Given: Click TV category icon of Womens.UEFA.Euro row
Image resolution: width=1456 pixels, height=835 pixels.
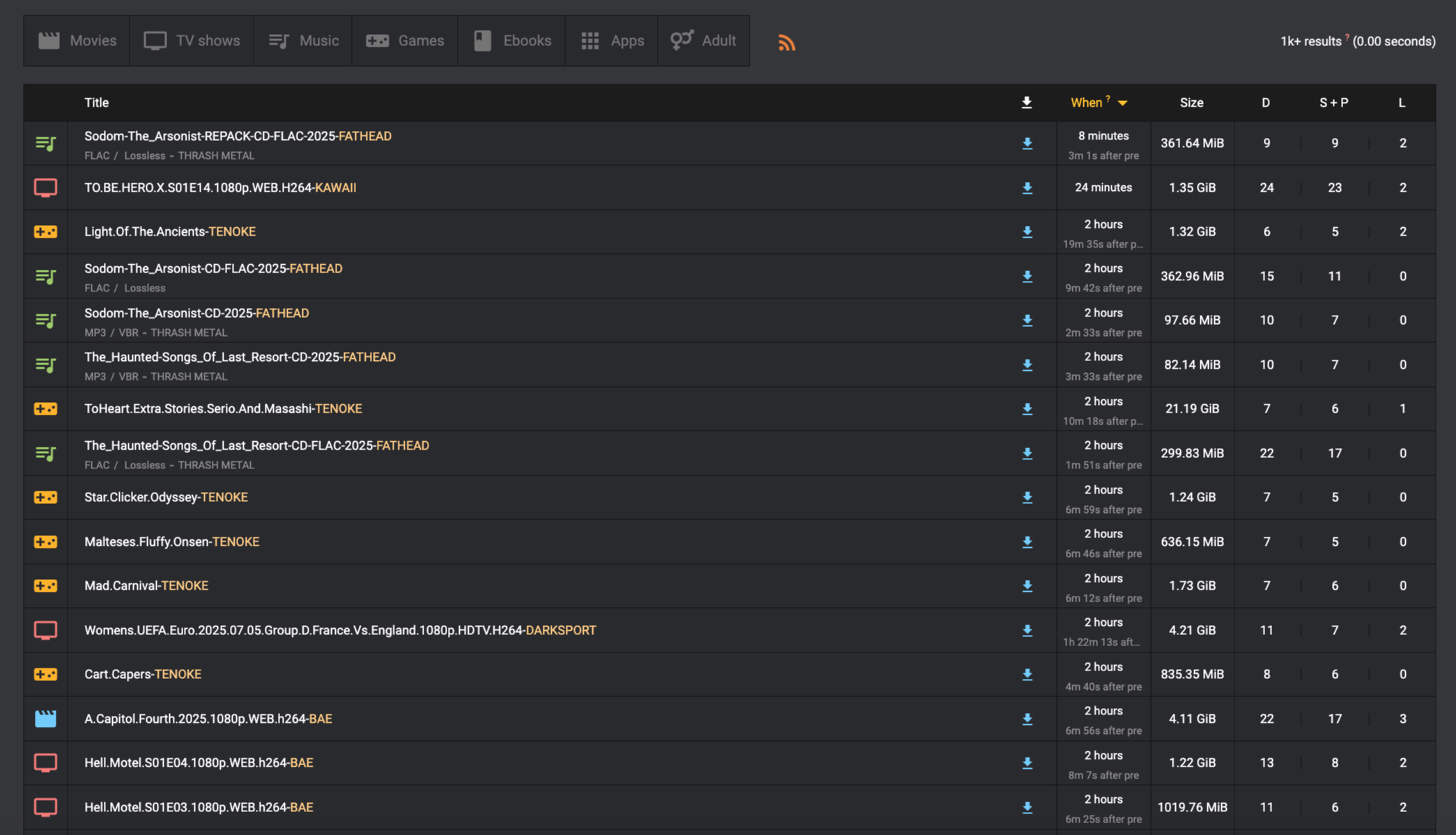Looking at the screenshot, I should 46,631.
